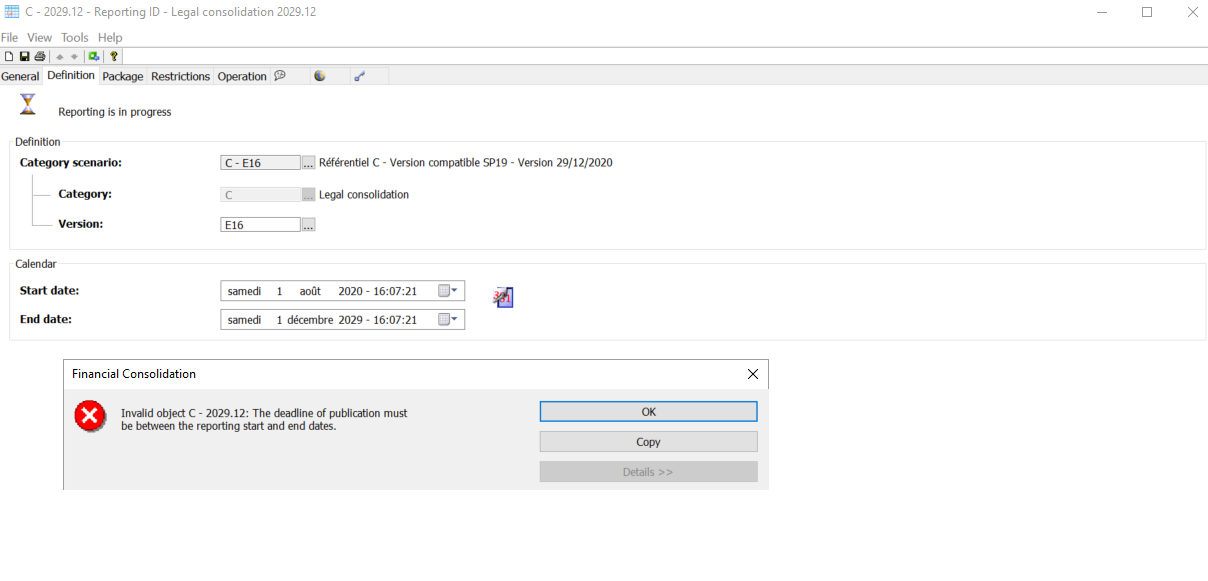The image size is (1208, 581).
Task: Go to the Package tab
Action: [123, 77]
